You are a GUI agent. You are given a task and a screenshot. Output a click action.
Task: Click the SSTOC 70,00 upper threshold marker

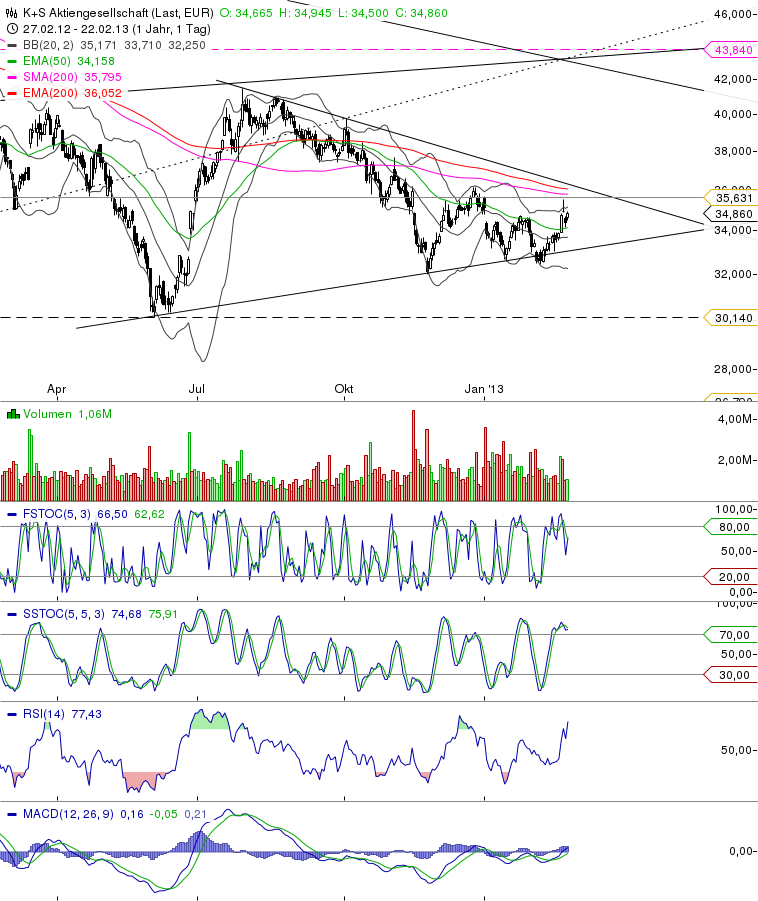730,634
